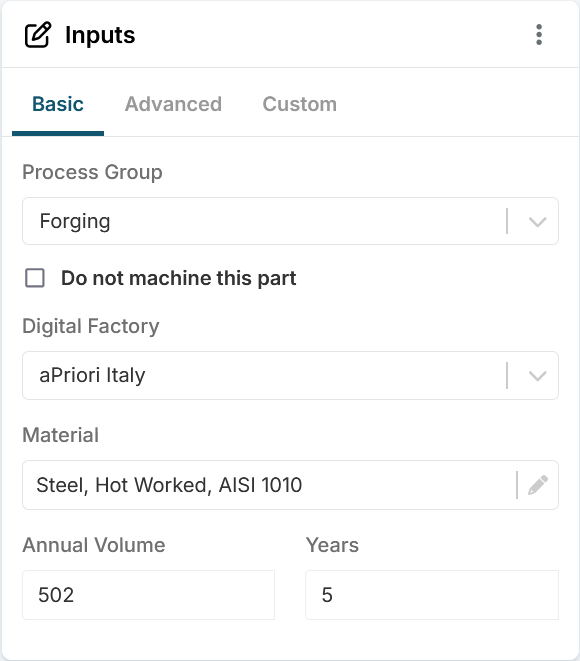Click the Process Group chevron arrow
Image resolution: width=580 pixels, height=661 pixels.
click(537, 221)
